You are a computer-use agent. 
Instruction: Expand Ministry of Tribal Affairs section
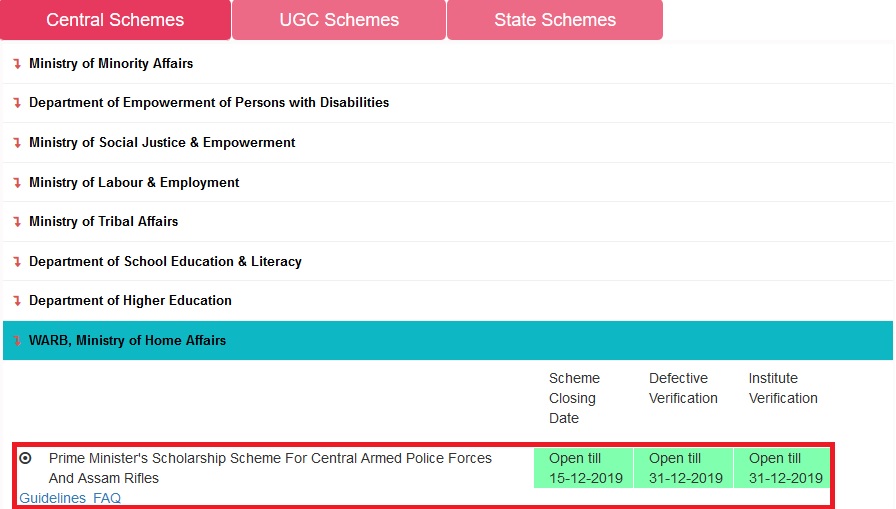[x=103, y=222]
